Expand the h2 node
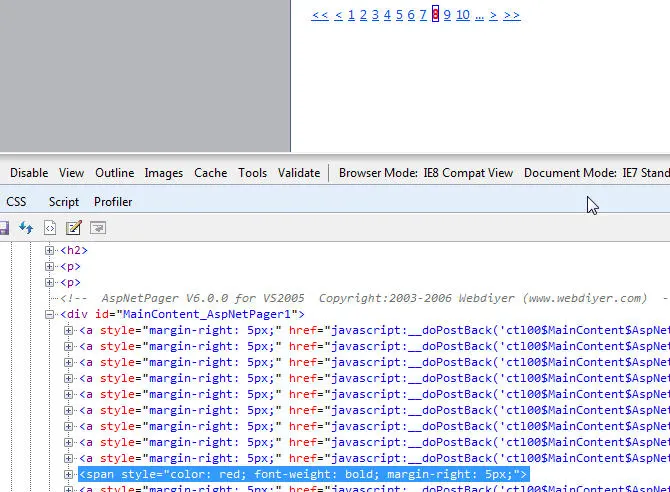 (x=52, y=251)
